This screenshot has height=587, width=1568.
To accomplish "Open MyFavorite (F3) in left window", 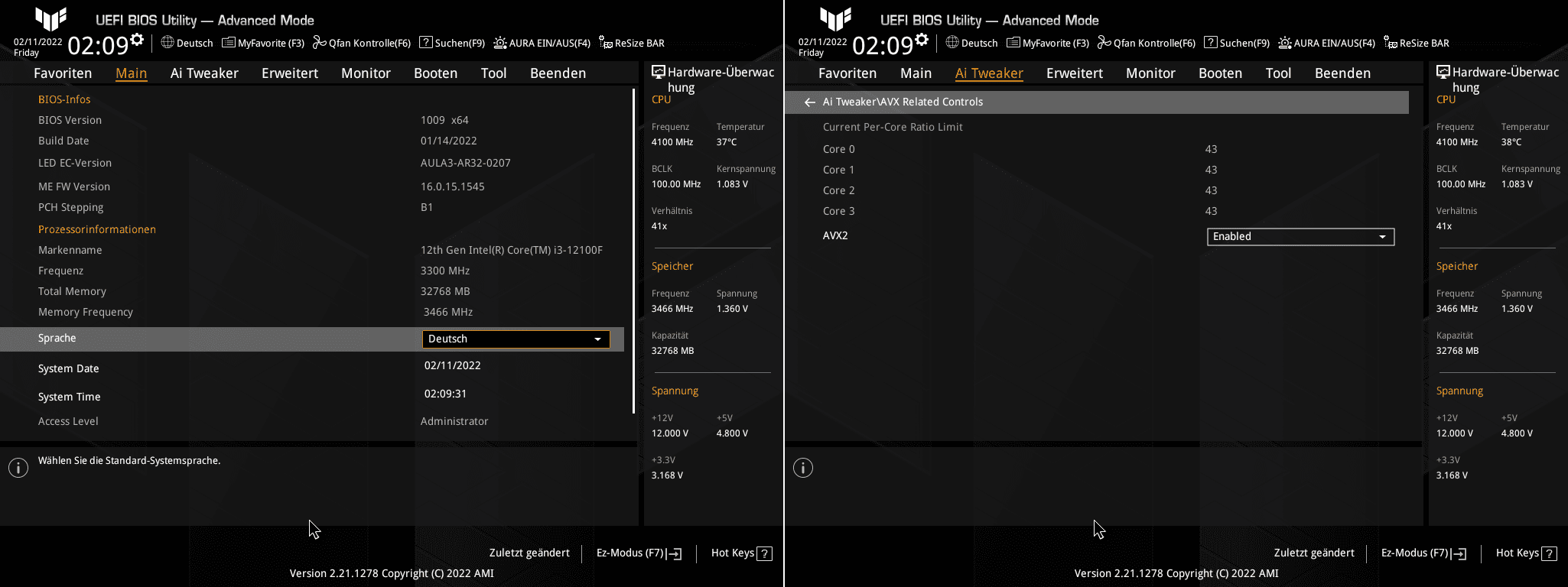I will tap(263, 43).
